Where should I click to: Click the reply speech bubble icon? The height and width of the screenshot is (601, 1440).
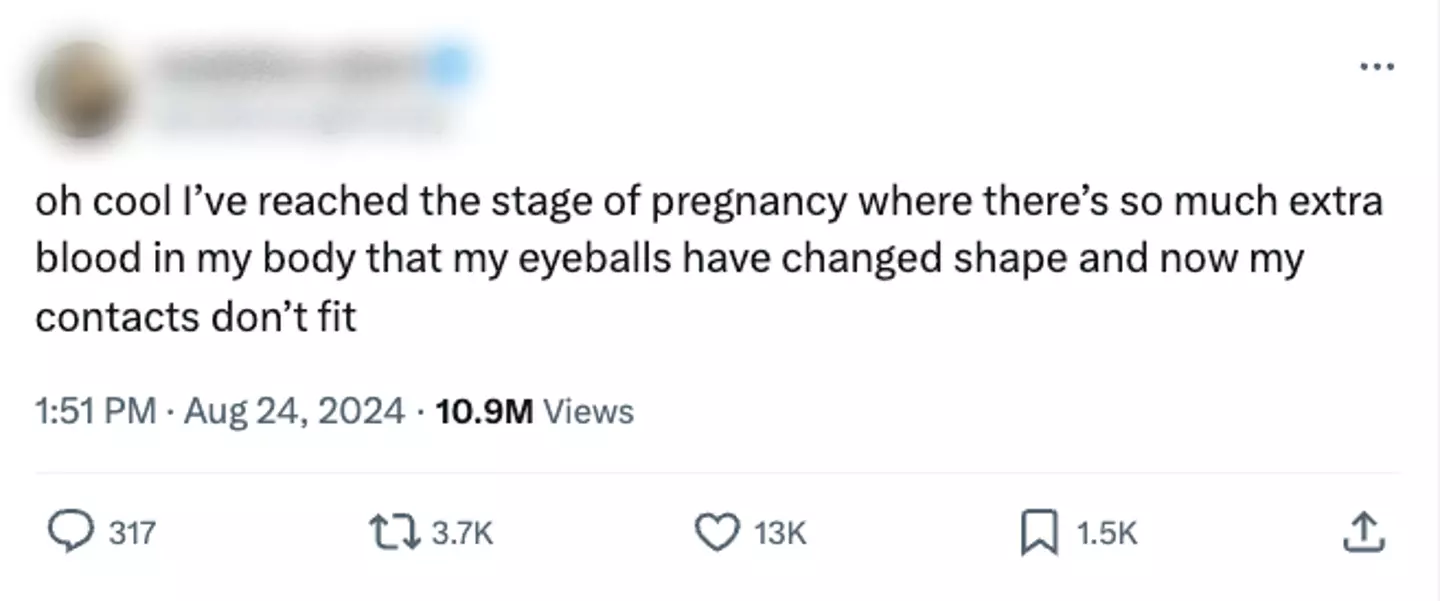(x=70, y=533)
